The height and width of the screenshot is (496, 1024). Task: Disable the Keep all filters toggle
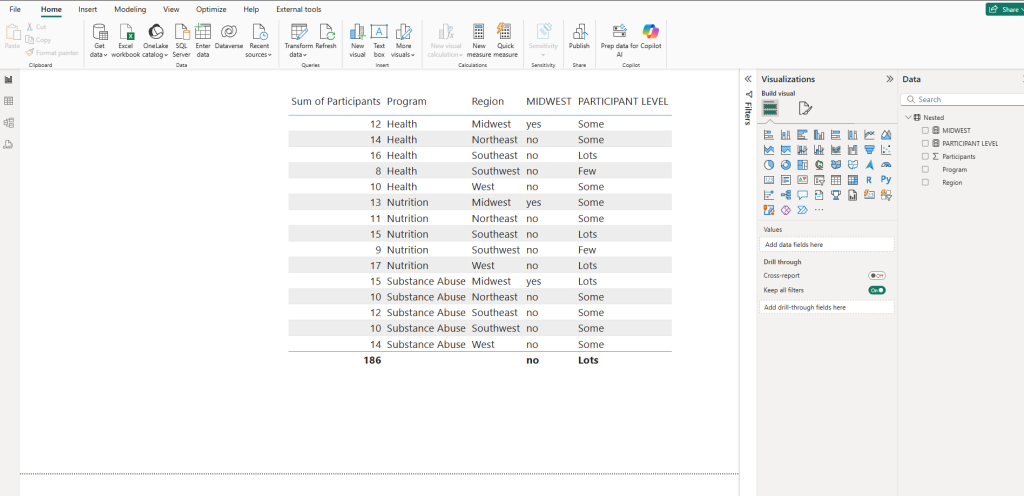877,290
